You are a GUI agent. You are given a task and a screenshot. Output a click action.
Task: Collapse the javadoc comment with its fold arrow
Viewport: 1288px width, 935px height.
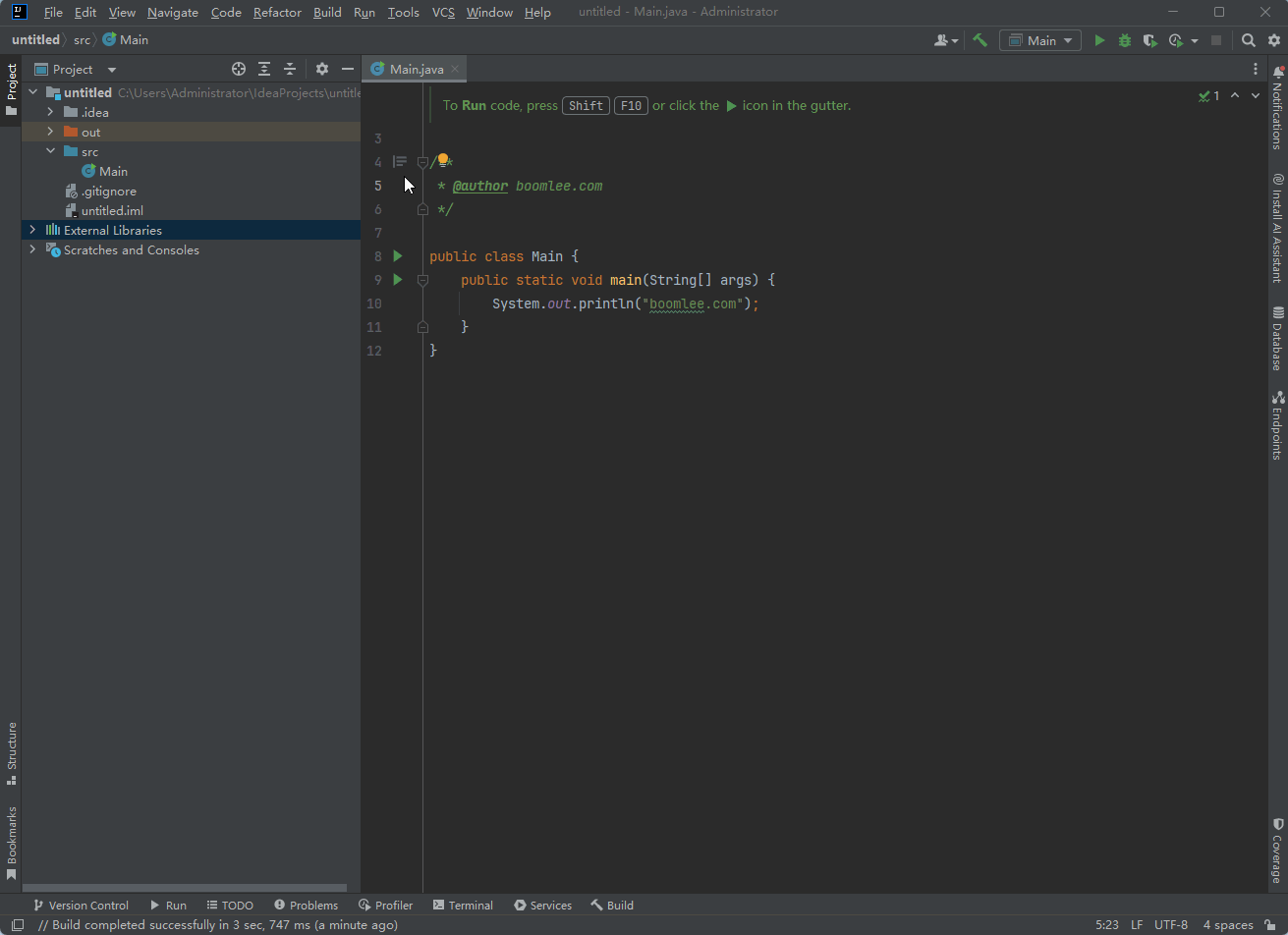422,162
